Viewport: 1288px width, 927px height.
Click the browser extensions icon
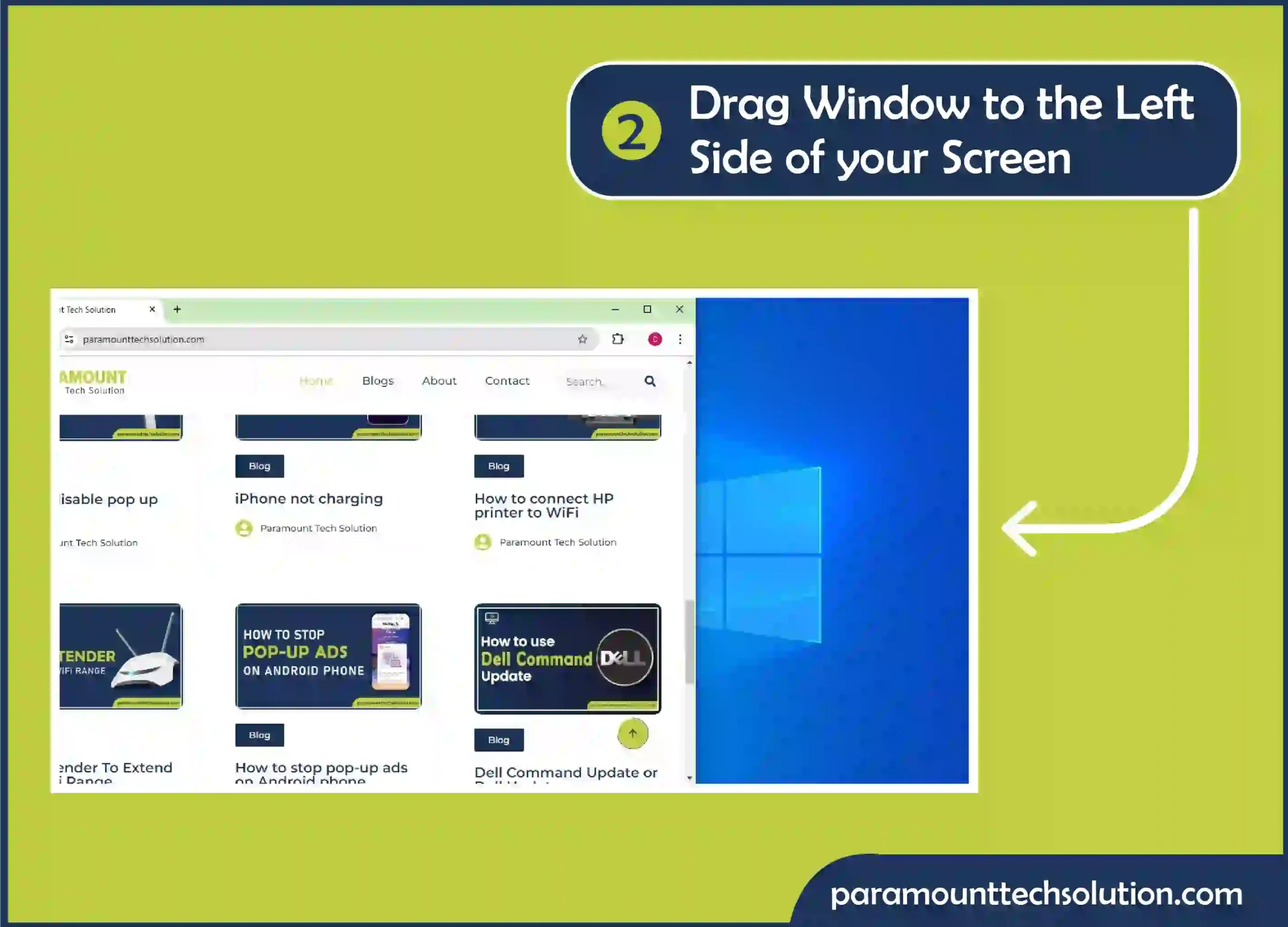coord(618,338)
